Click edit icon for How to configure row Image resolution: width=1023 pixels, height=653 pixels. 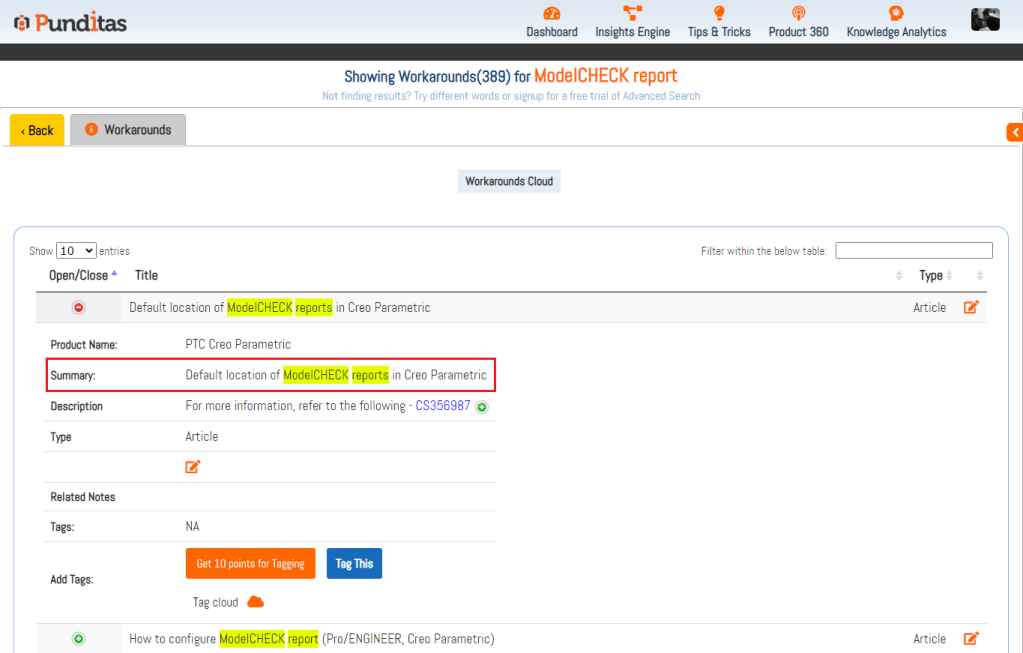pos(971,638)
